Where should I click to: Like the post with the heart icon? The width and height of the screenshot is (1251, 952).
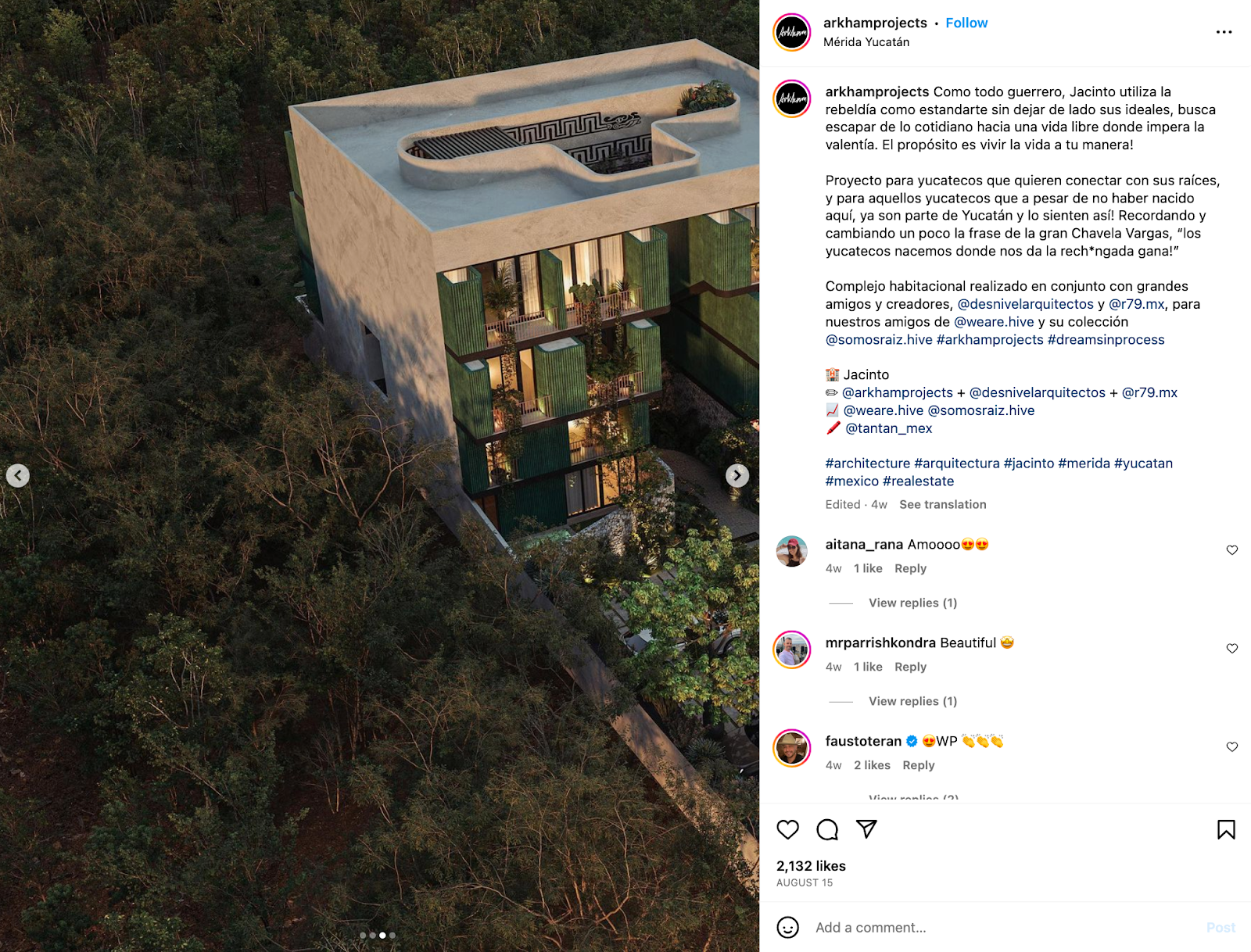click(787, 829)
